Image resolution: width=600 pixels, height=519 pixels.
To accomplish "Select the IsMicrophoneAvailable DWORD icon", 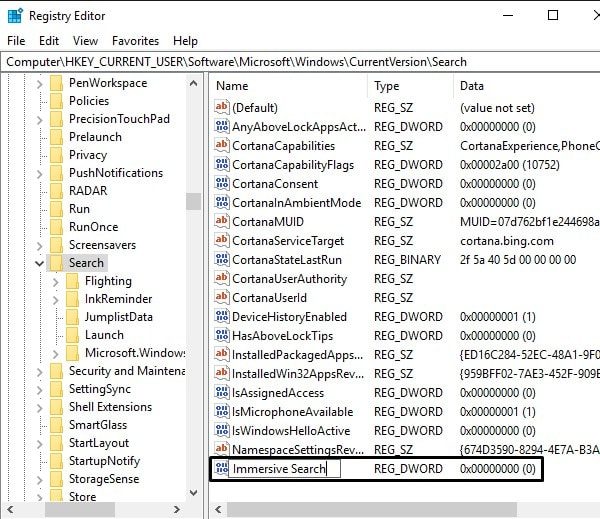I will (222, 411).
